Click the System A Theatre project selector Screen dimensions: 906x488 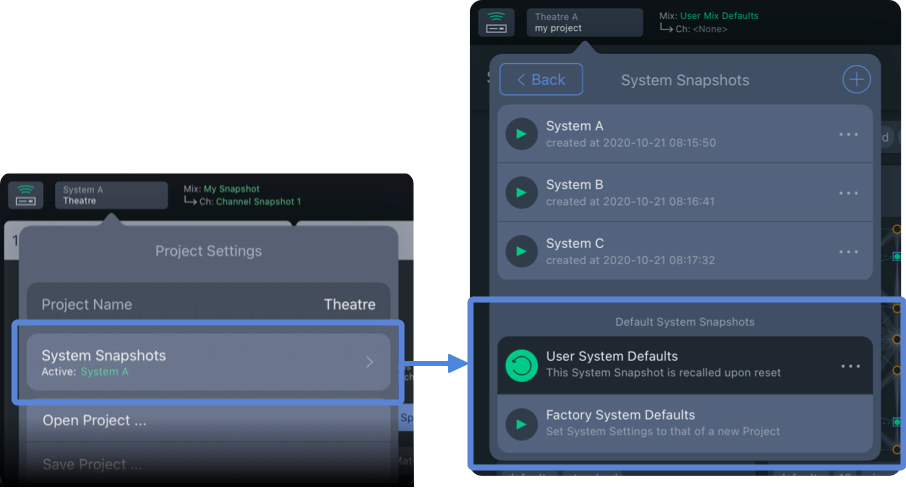pos(111,195)
